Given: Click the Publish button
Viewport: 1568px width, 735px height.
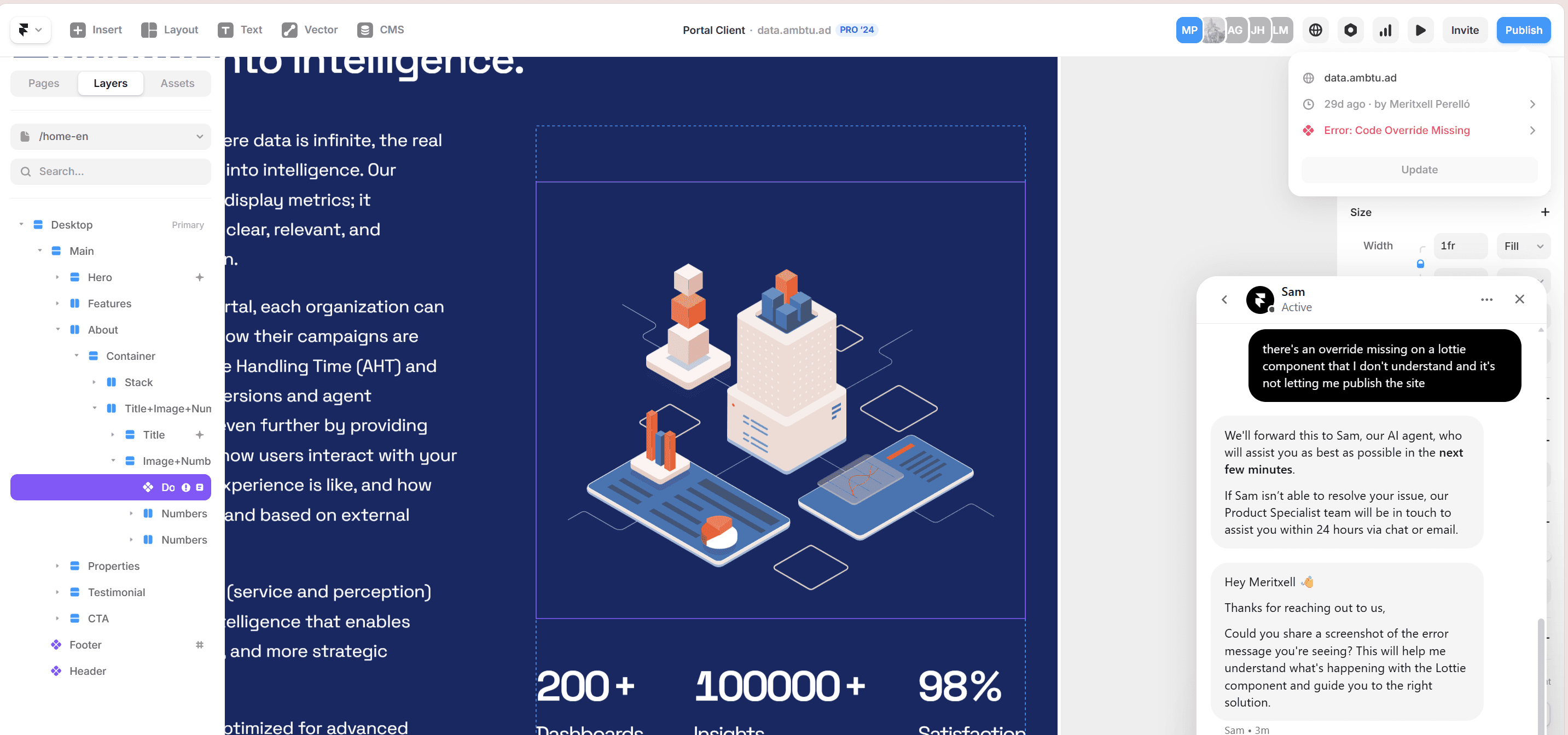Looking at the screenshot, I should click(x=1523, y=30).
